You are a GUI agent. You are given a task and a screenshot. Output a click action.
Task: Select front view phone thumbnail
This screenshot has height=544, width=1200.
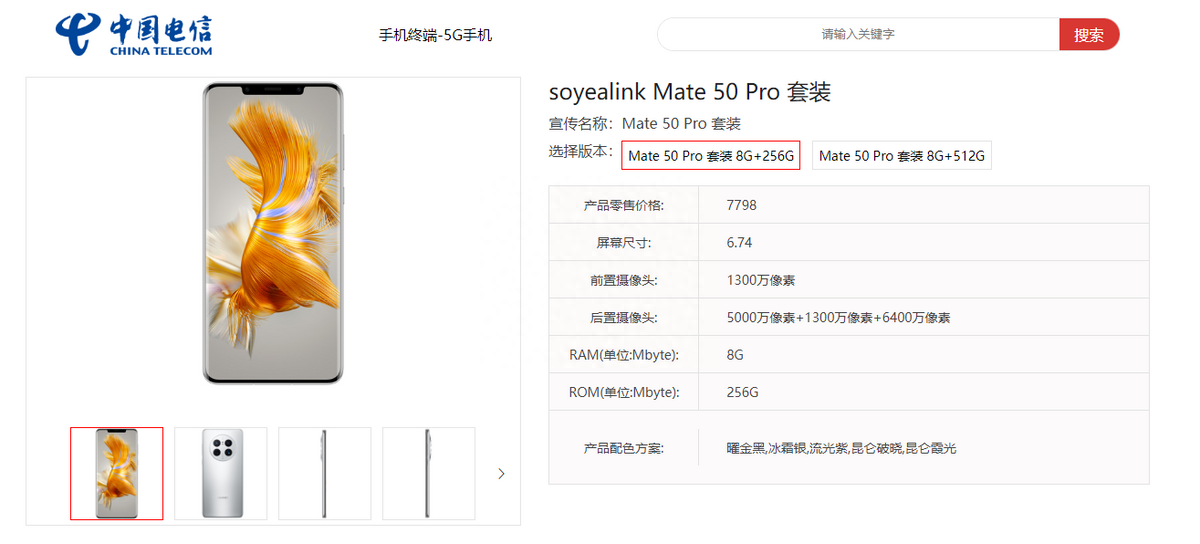tap(116, 473)
